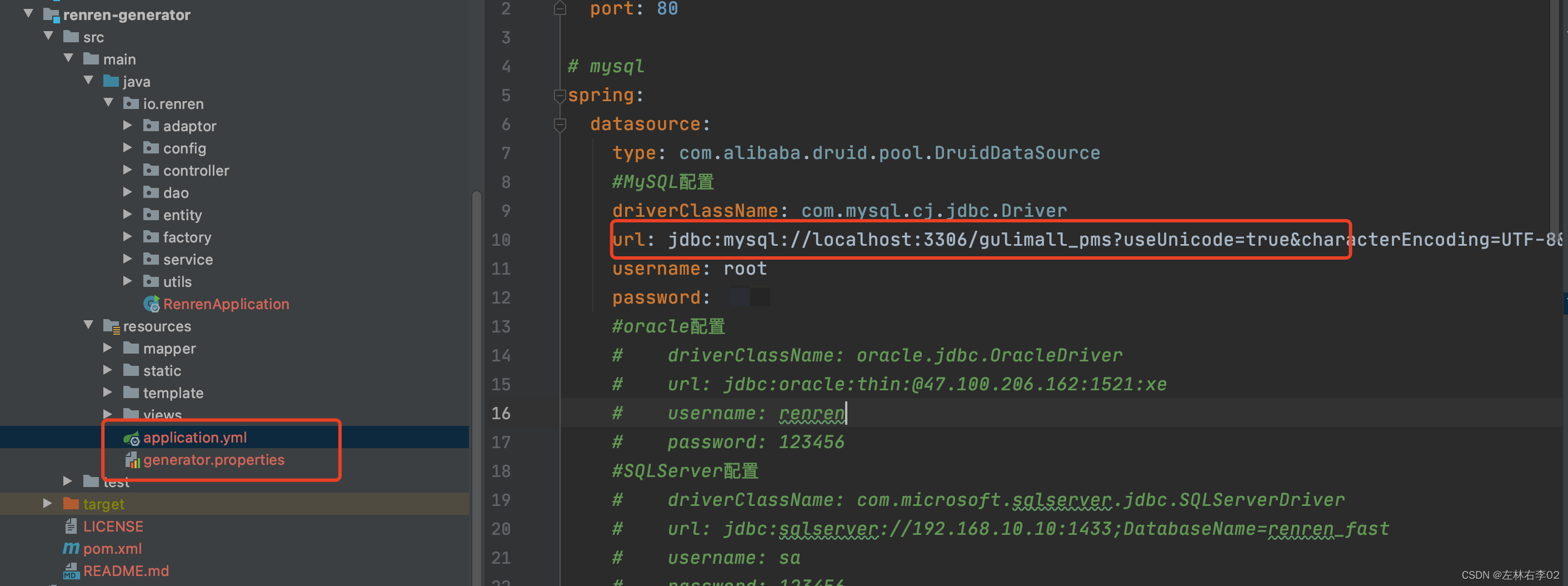Click line number 10 in the gutter
The width and height of the screenshot is (1568, 586).
coord(501,240)
